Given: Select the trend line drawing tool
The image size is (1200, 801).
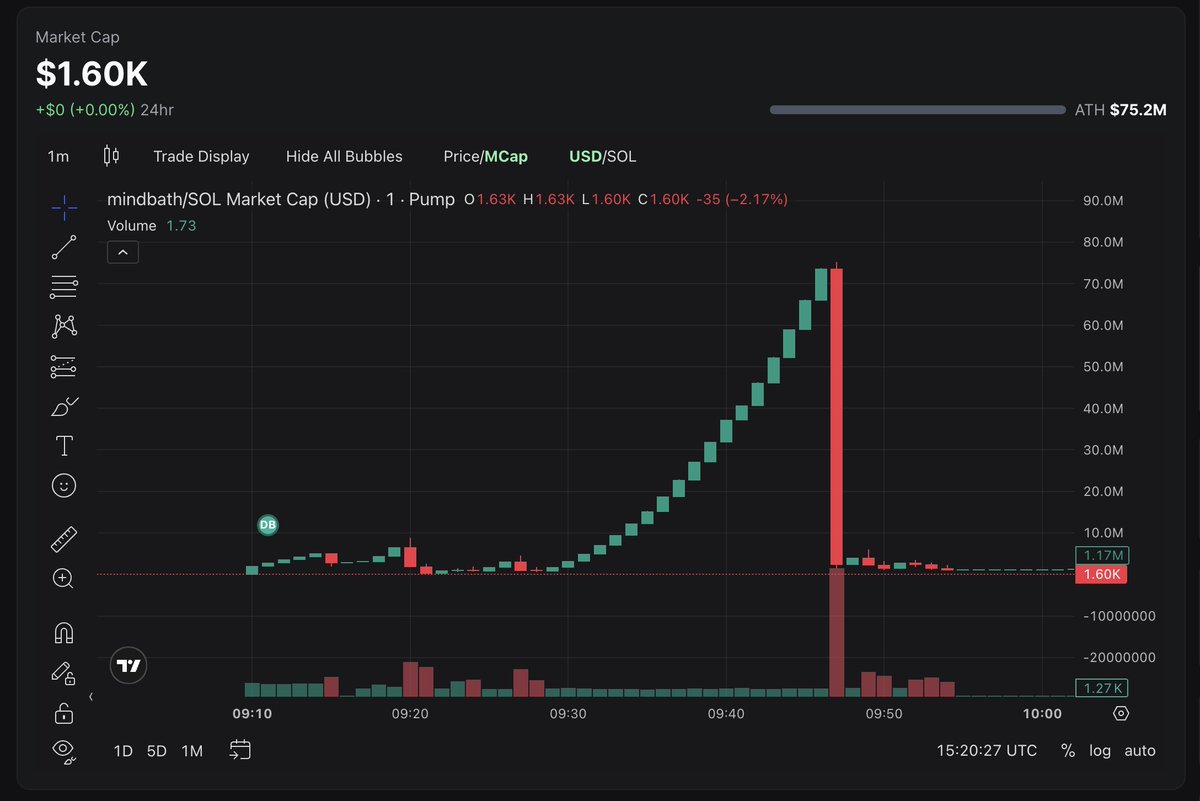Looking at the screenshot, I should 64,247.
